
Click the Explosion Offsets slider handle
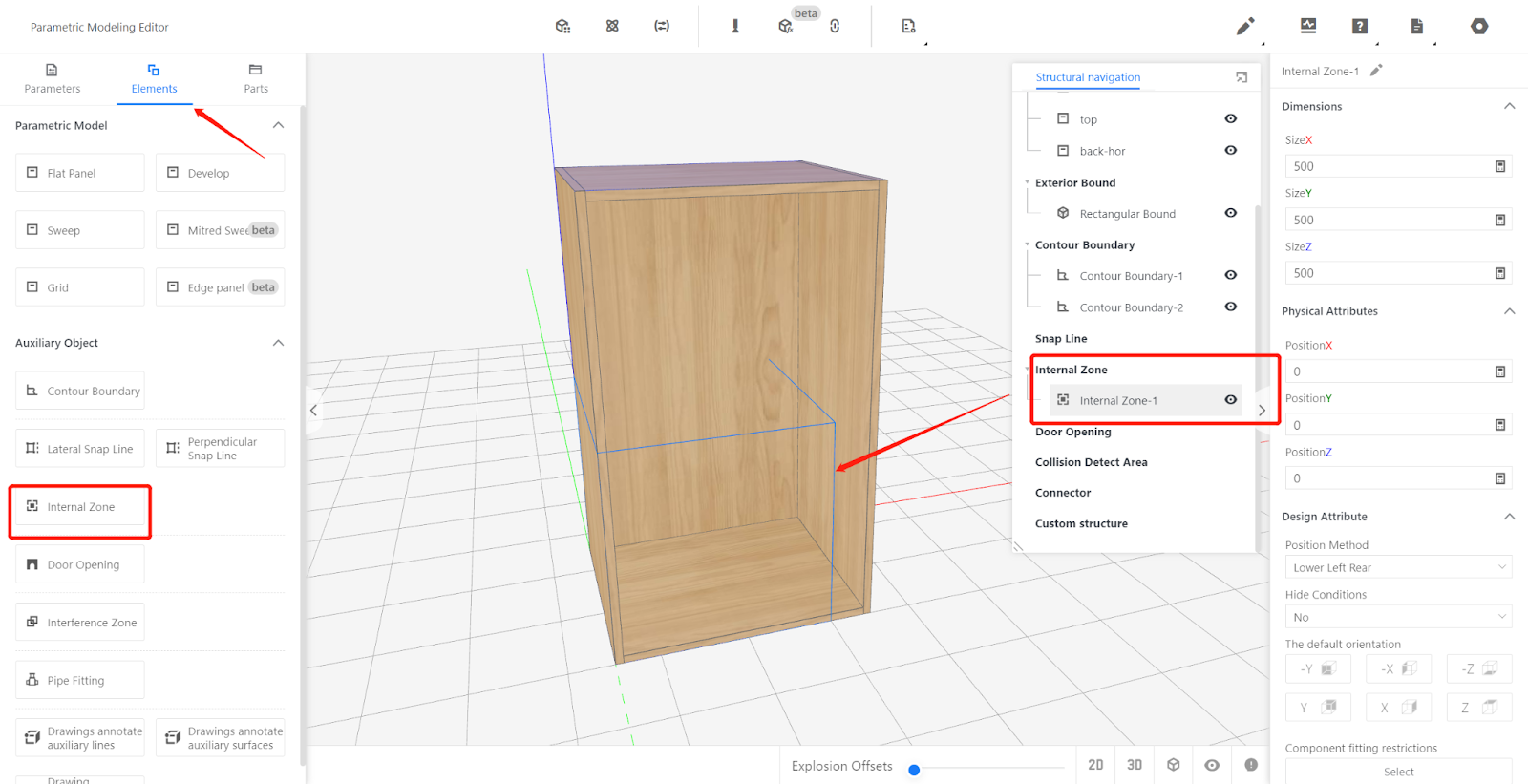tap(914, 770)
